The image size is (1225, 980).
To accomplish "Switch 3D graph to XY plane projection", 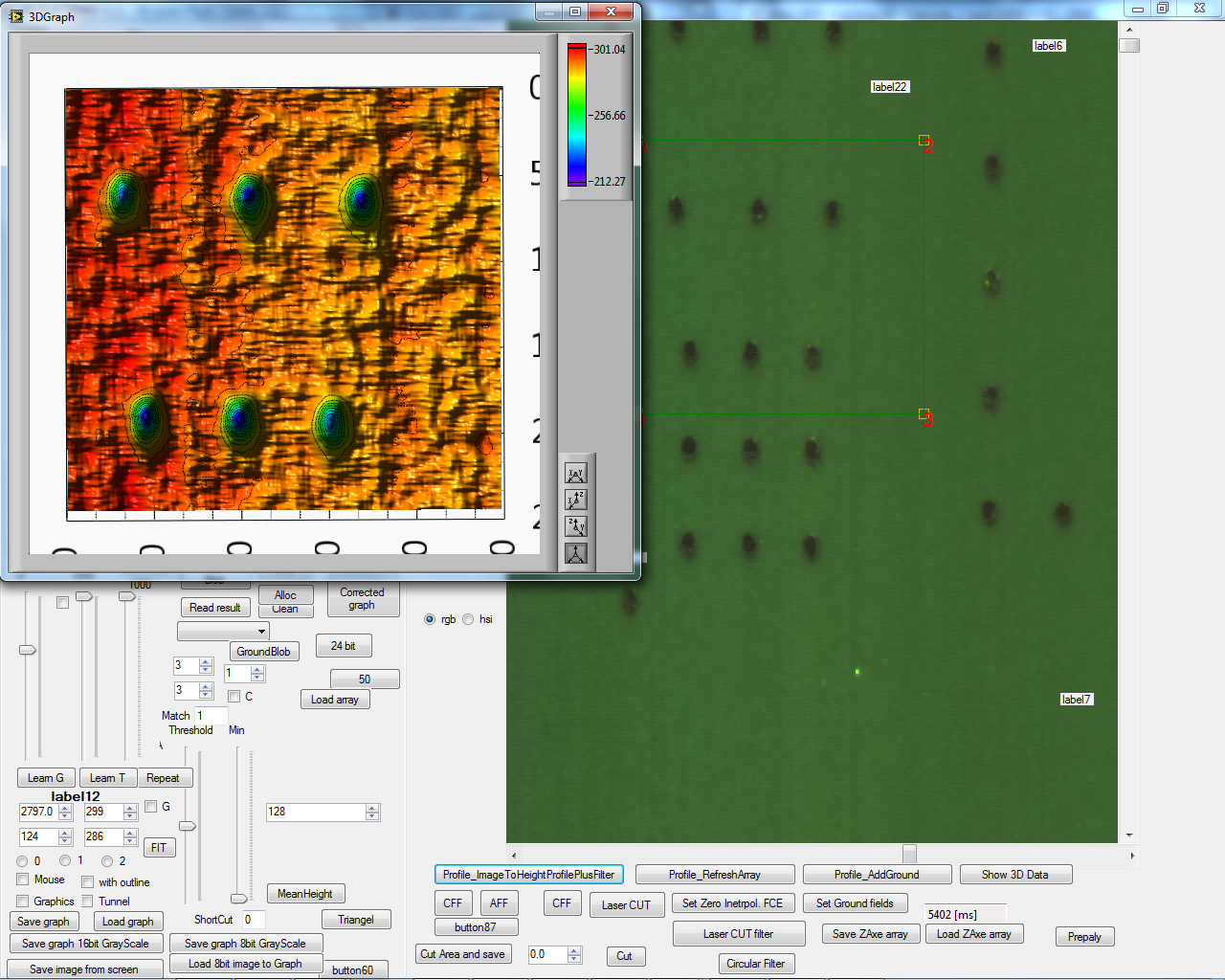I will click(576, 475).
